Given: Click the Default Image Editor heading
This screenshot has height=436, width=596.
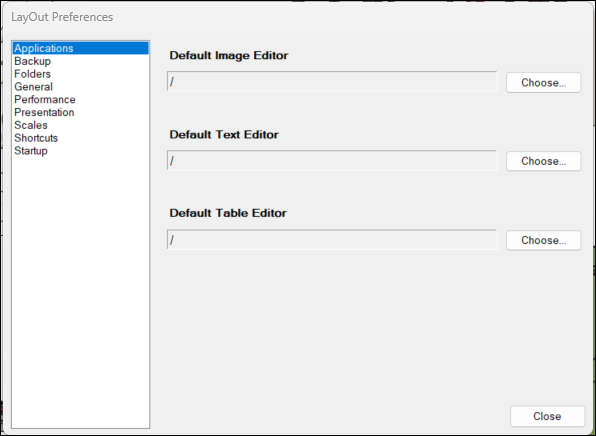Looking at the screenshot, I should click(229, 55).
